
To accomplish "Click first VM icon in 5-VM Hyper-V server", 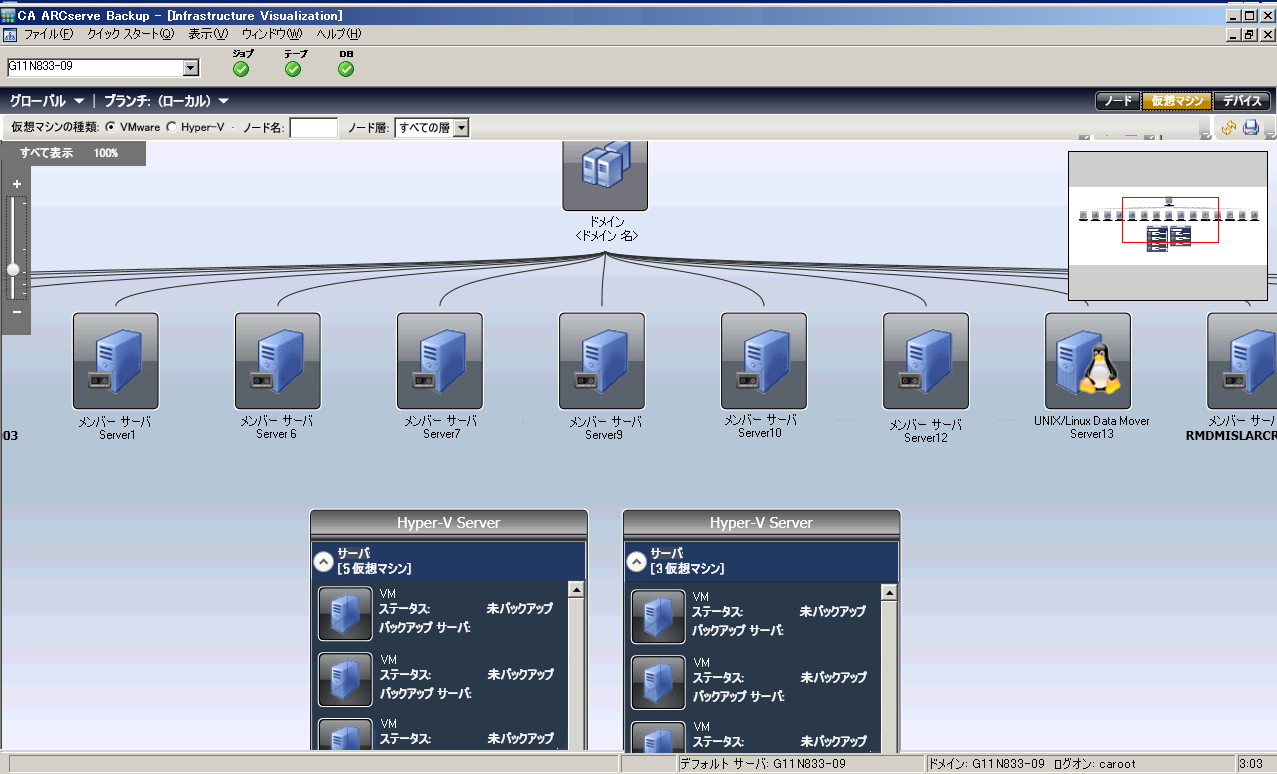I will click(345, 613).
